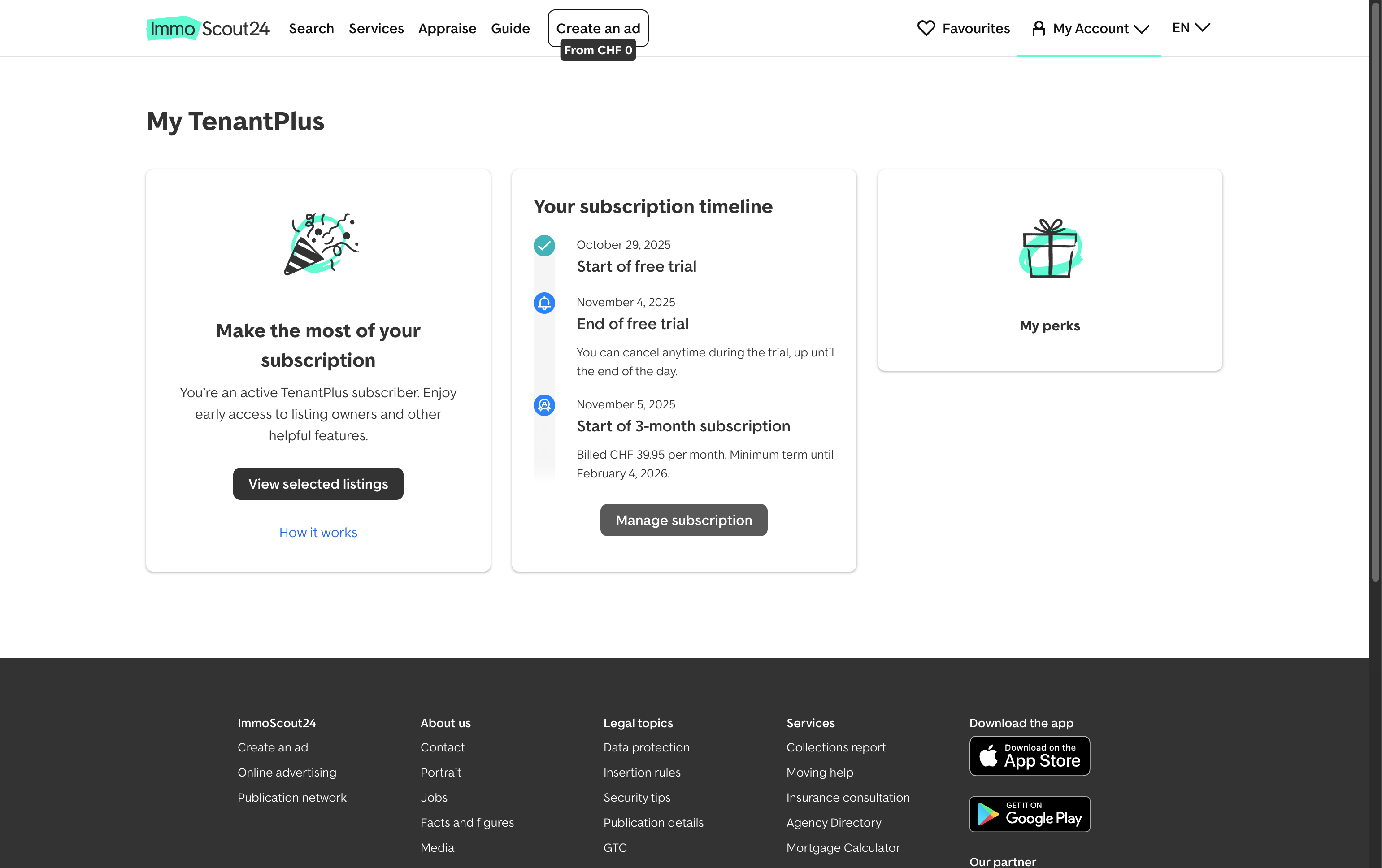
Task: Open the Services menu in header
Action: tap(376, 28)
